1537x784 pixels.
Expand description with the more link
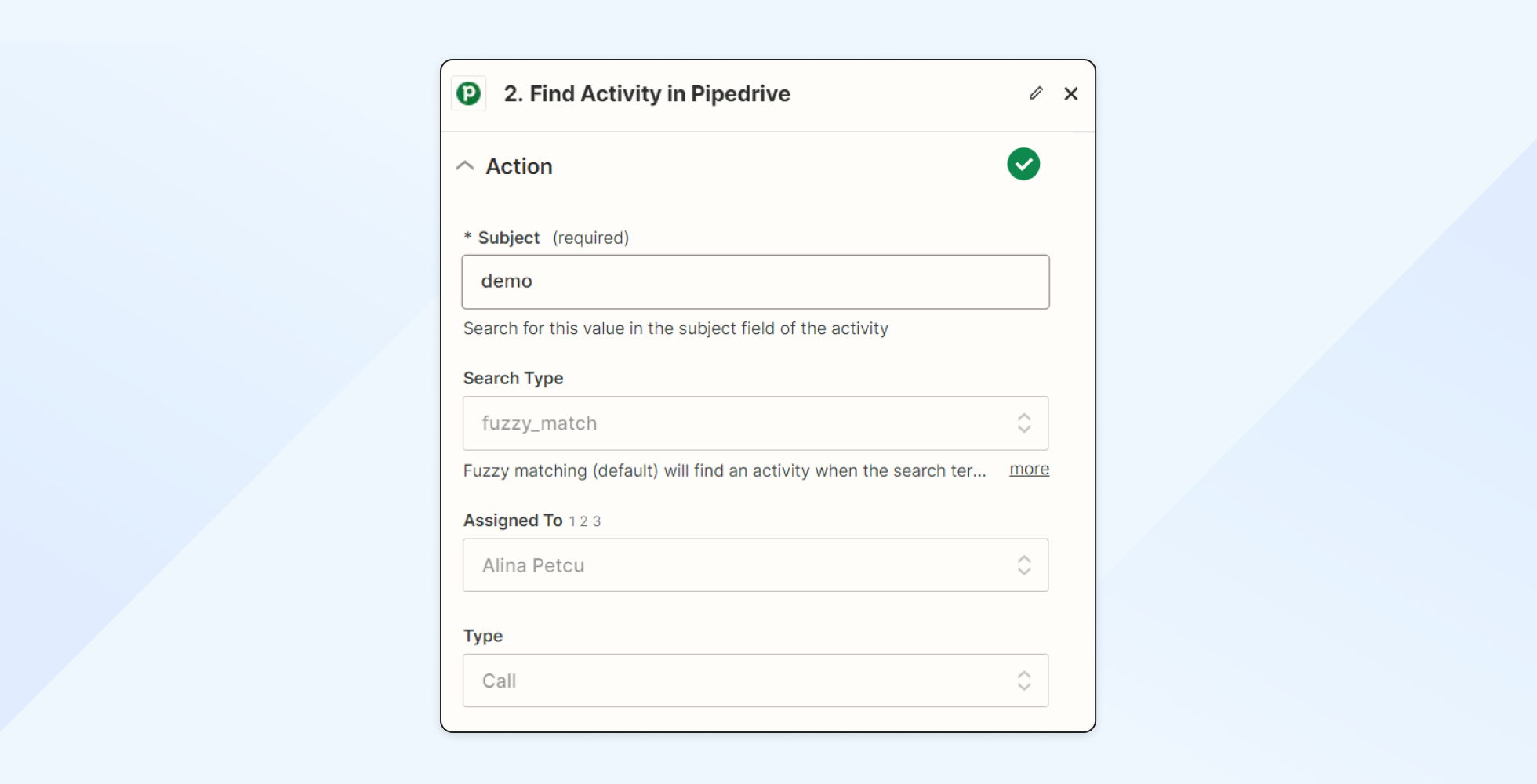pos(1029,469)
